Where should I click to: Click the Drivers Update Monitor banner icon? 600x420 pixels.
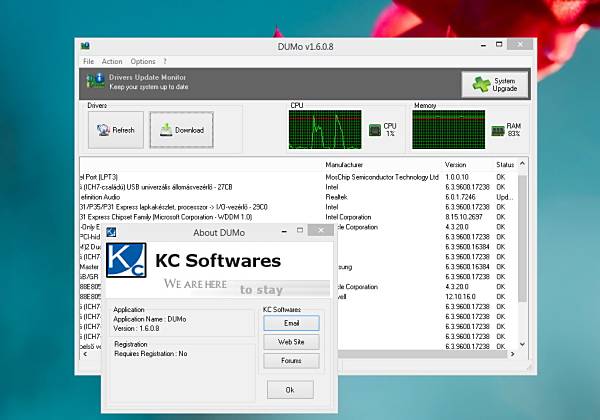point(95,81)
